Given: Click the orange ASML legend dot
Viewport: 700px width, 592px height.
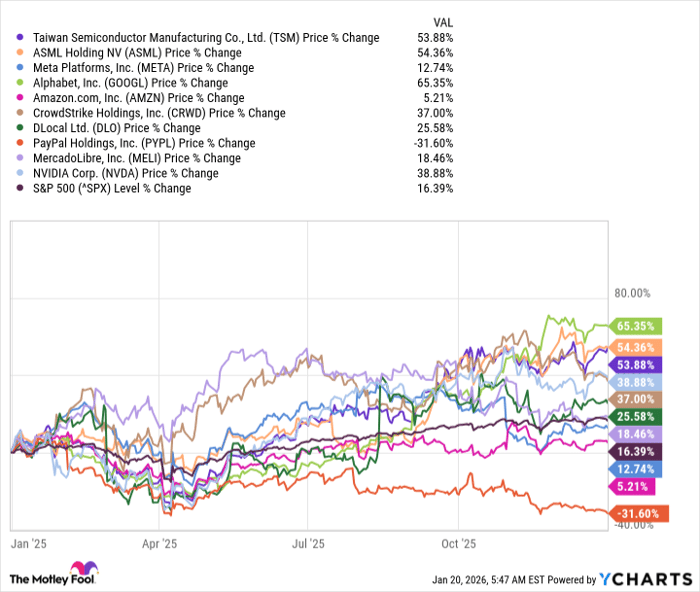Looking at the screenshot, I should [22, 53].
